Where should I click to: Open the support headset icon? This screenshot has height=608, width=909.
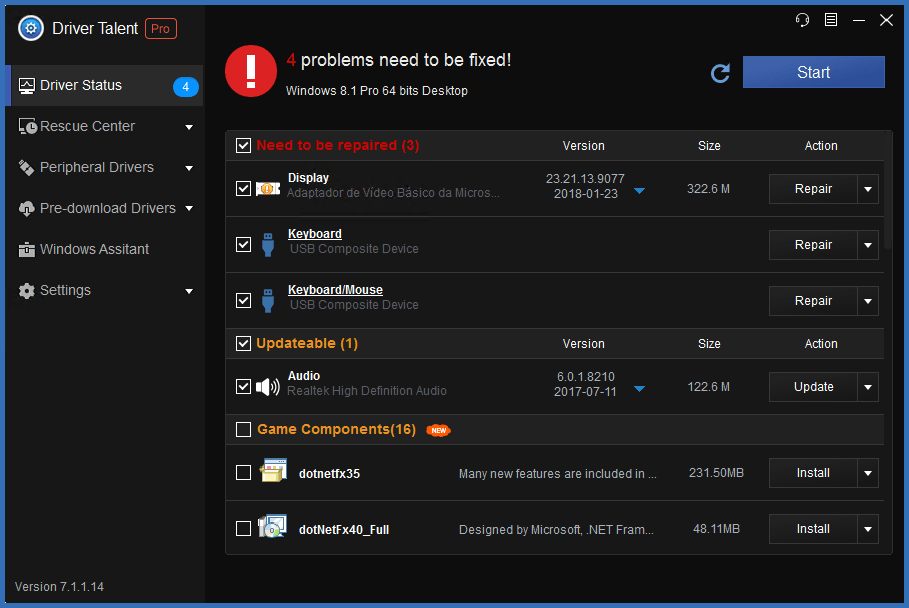pos(802,20)
